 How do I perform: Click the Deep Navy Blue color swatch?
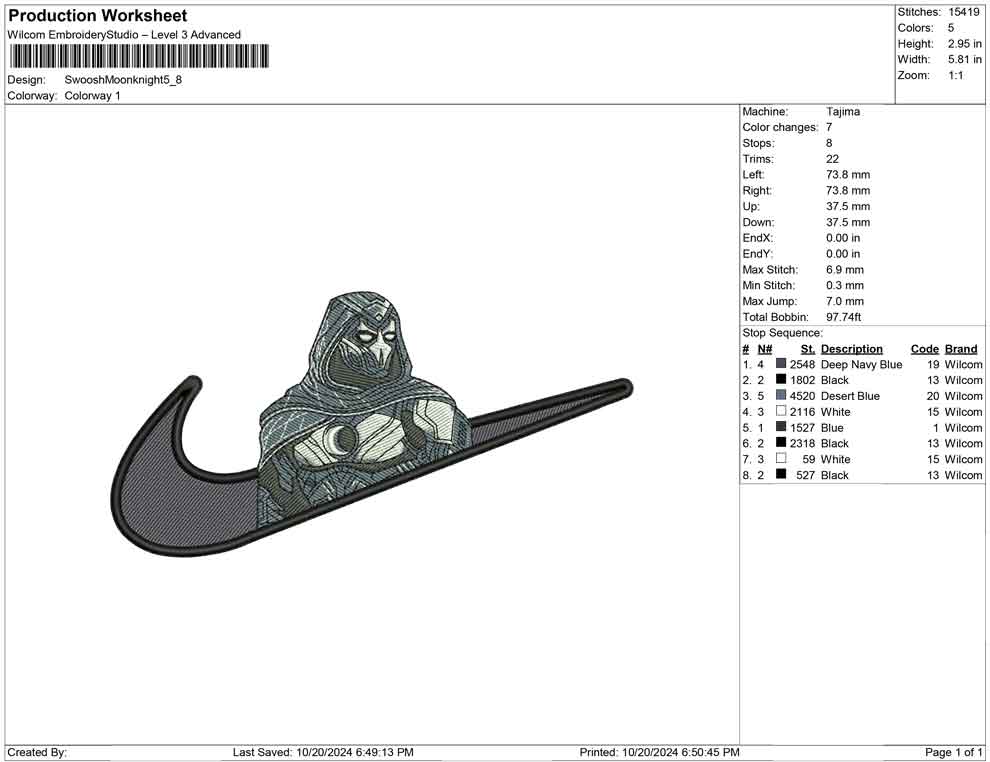point(781,364)
